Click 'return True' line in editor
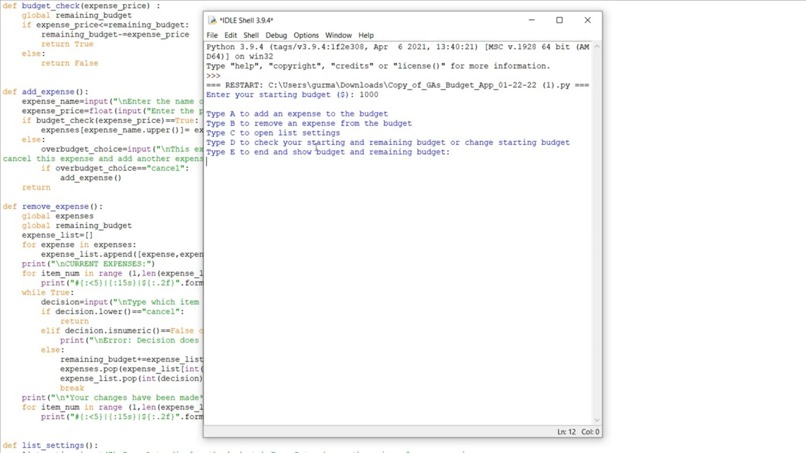Screen dimensions: 806x453 (67, 44)
